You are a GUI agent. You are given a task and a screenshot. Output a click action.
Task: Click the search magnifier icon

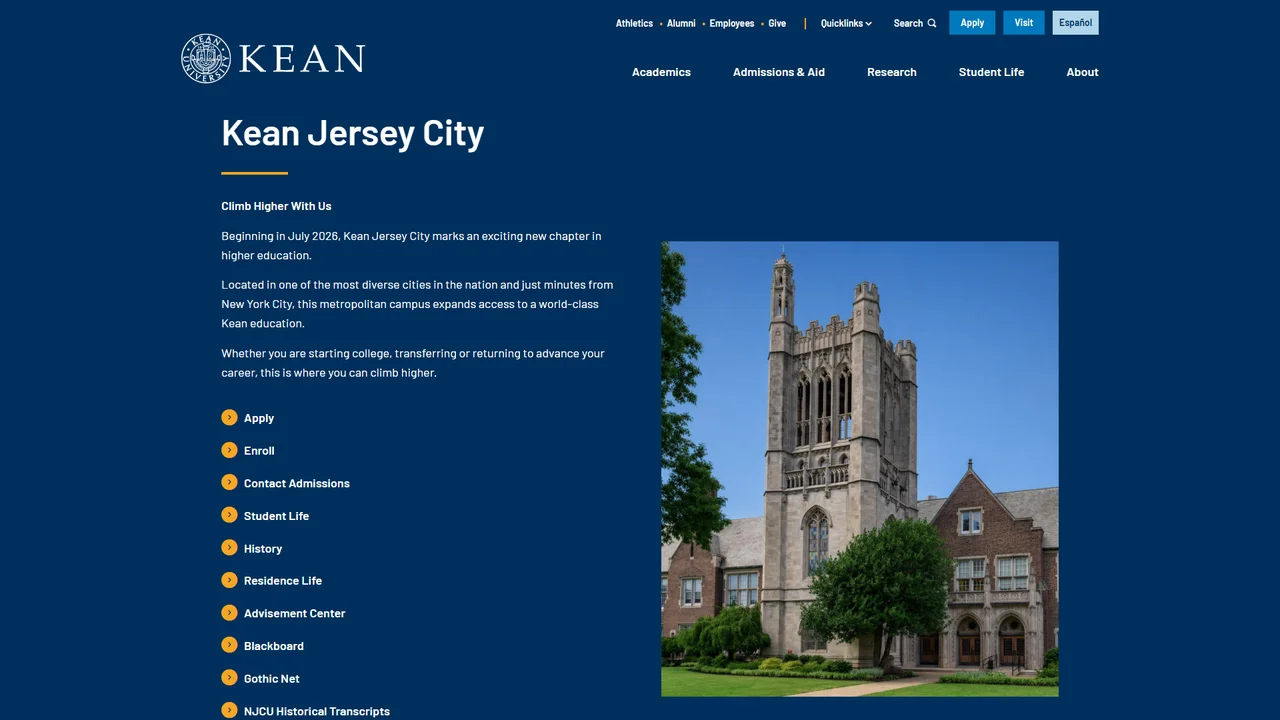pyautogui.click(x=932, y=23)
